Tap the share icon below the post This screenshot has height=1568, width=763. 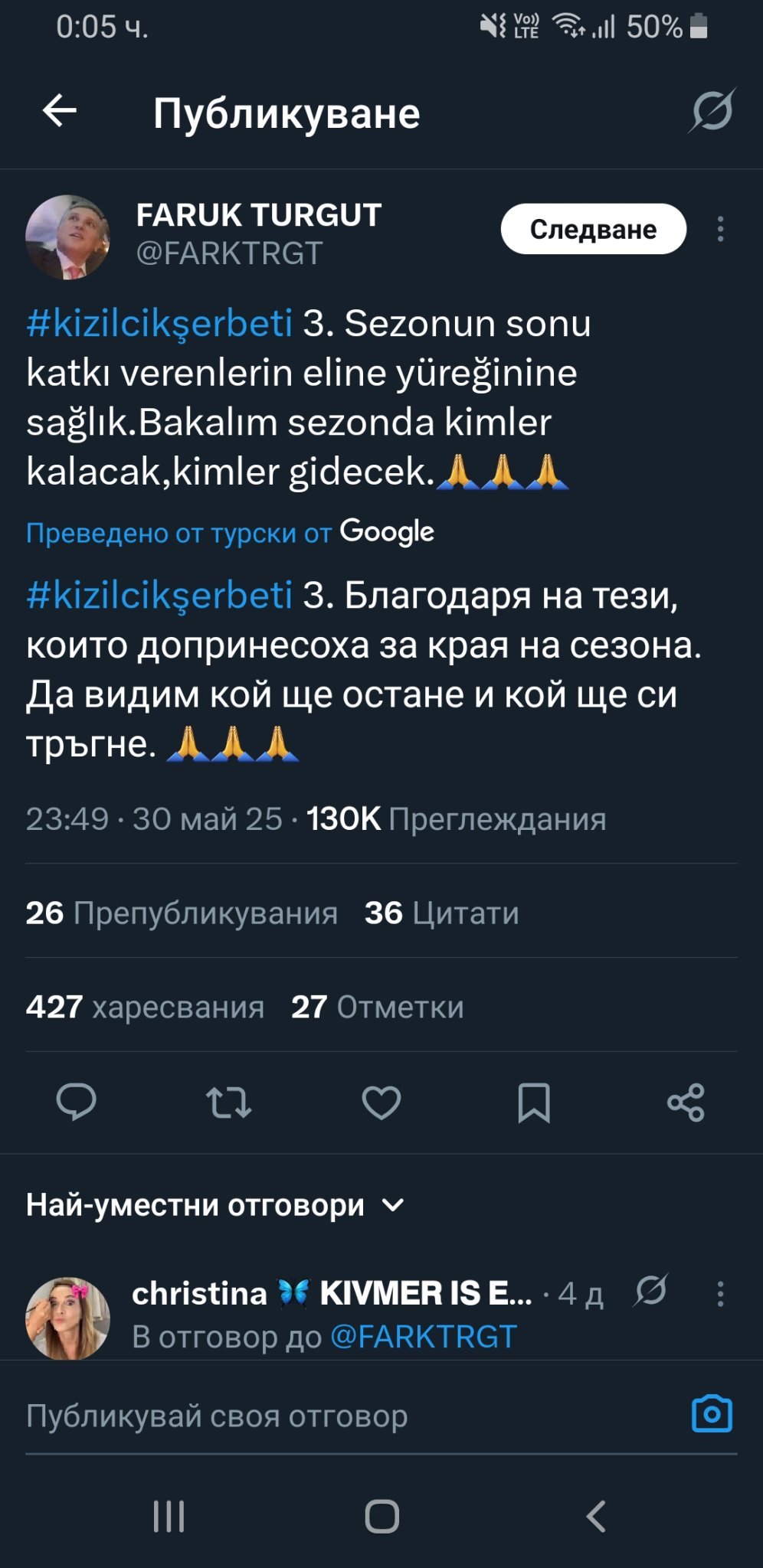[686, 1102]
